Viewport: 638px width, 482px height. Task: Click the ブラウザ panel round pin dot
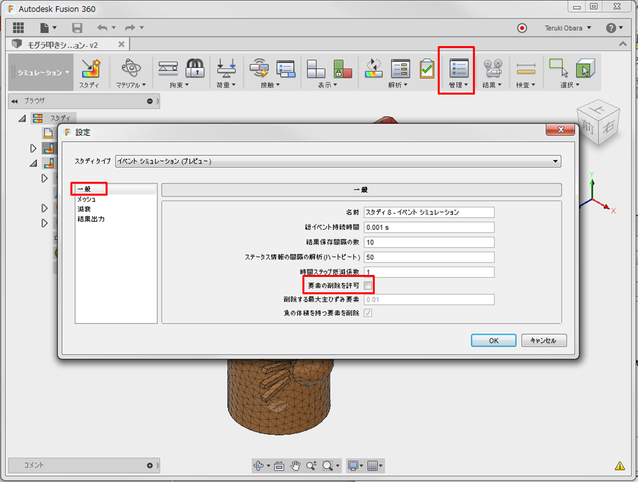point(150,101)
